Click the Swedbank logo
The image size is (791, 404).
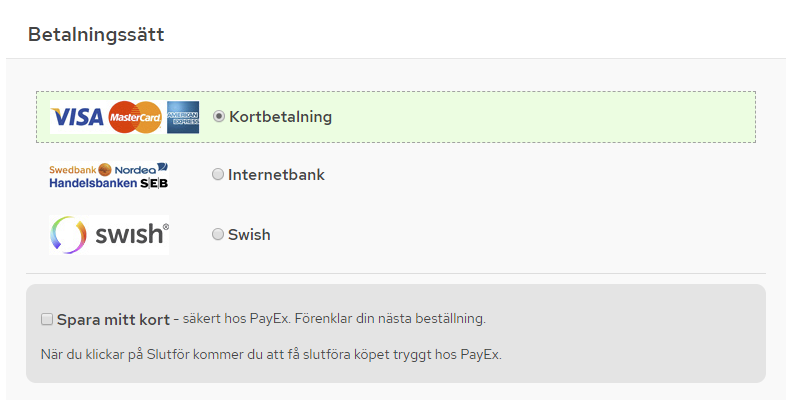click(x=80, y=170)
